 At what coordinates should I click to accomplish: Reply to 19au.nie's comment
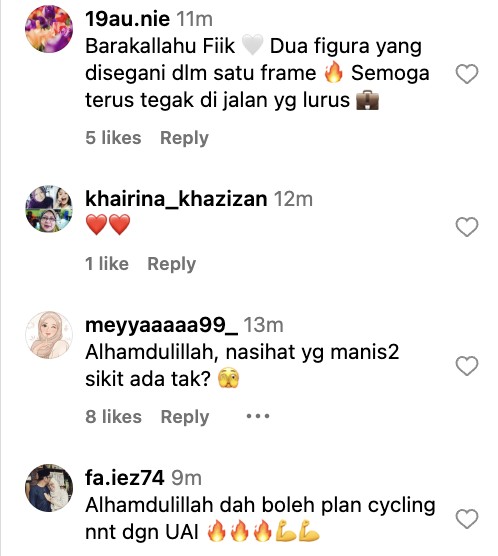(184, 138)
